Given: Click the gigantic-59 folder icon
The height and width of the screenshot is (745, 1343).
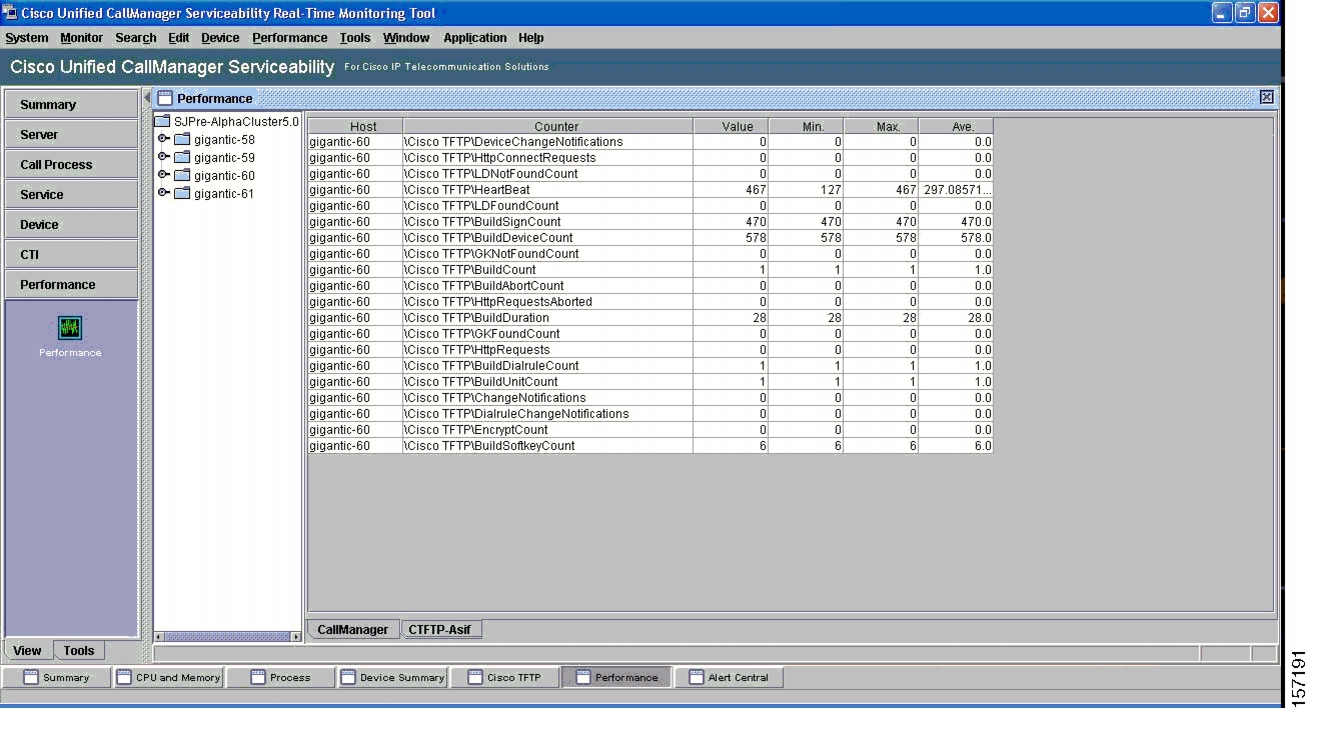Looking at the screenshot, I should 182,158.
